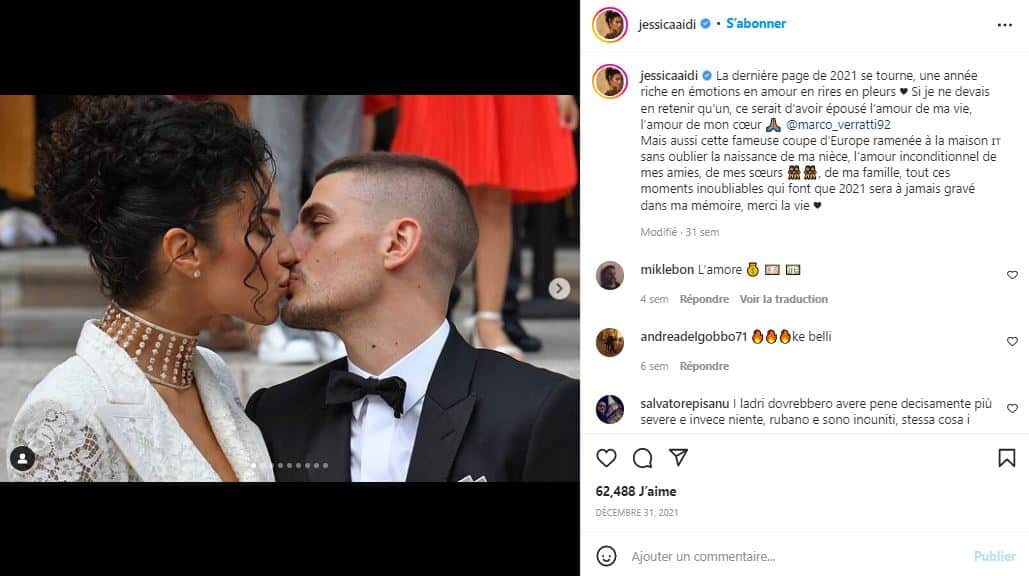Like the post with heart icon
This screenshot has width=1029, height=576.
tap(606, 458)
